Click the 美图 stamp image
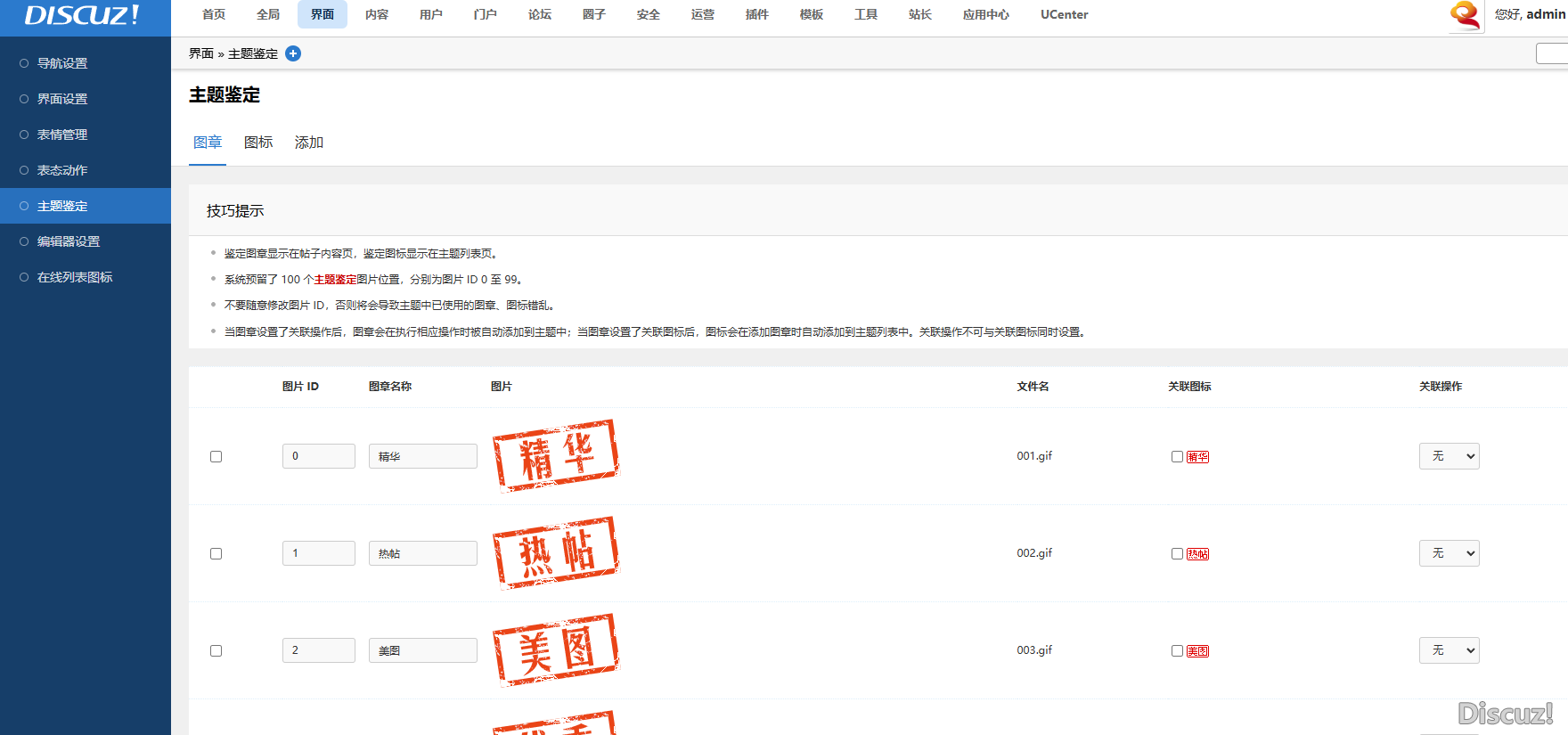The height and width of the screenshot is (735, 1568). tap(556, 649)
